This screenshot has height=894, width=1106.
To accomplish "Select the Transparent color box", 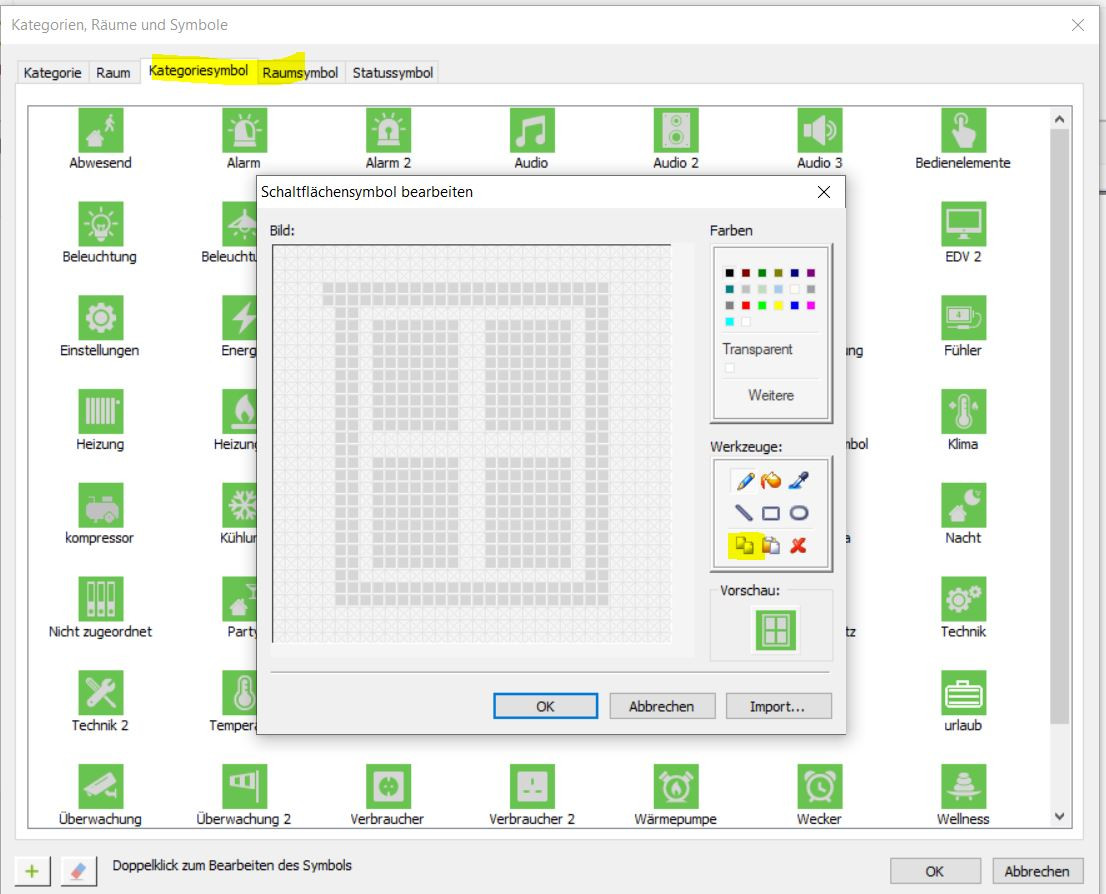I will coord(730,368).
